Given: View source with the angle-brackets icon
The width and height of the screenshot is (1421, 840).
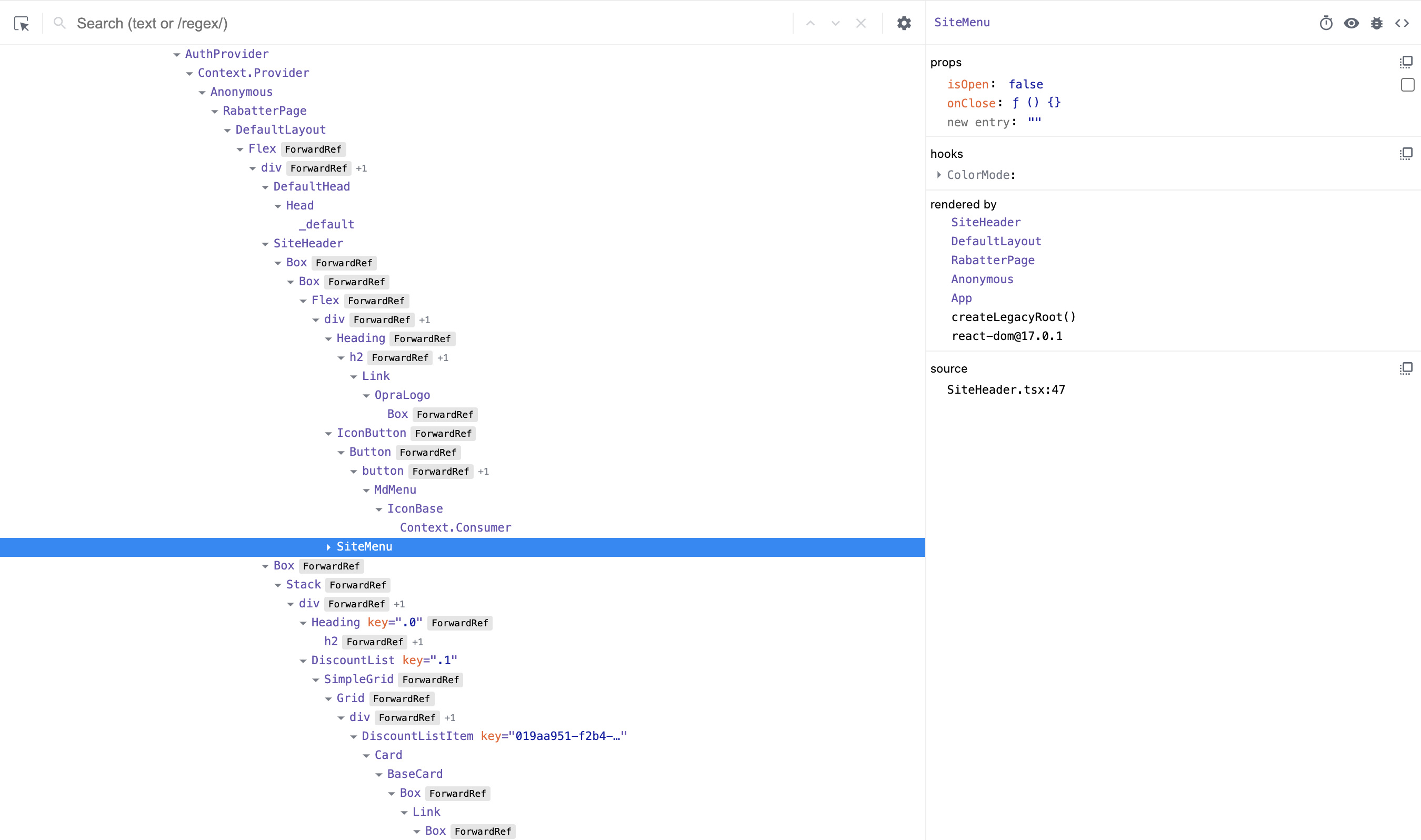Looking at the screenshot, I should click(1402, 23).
